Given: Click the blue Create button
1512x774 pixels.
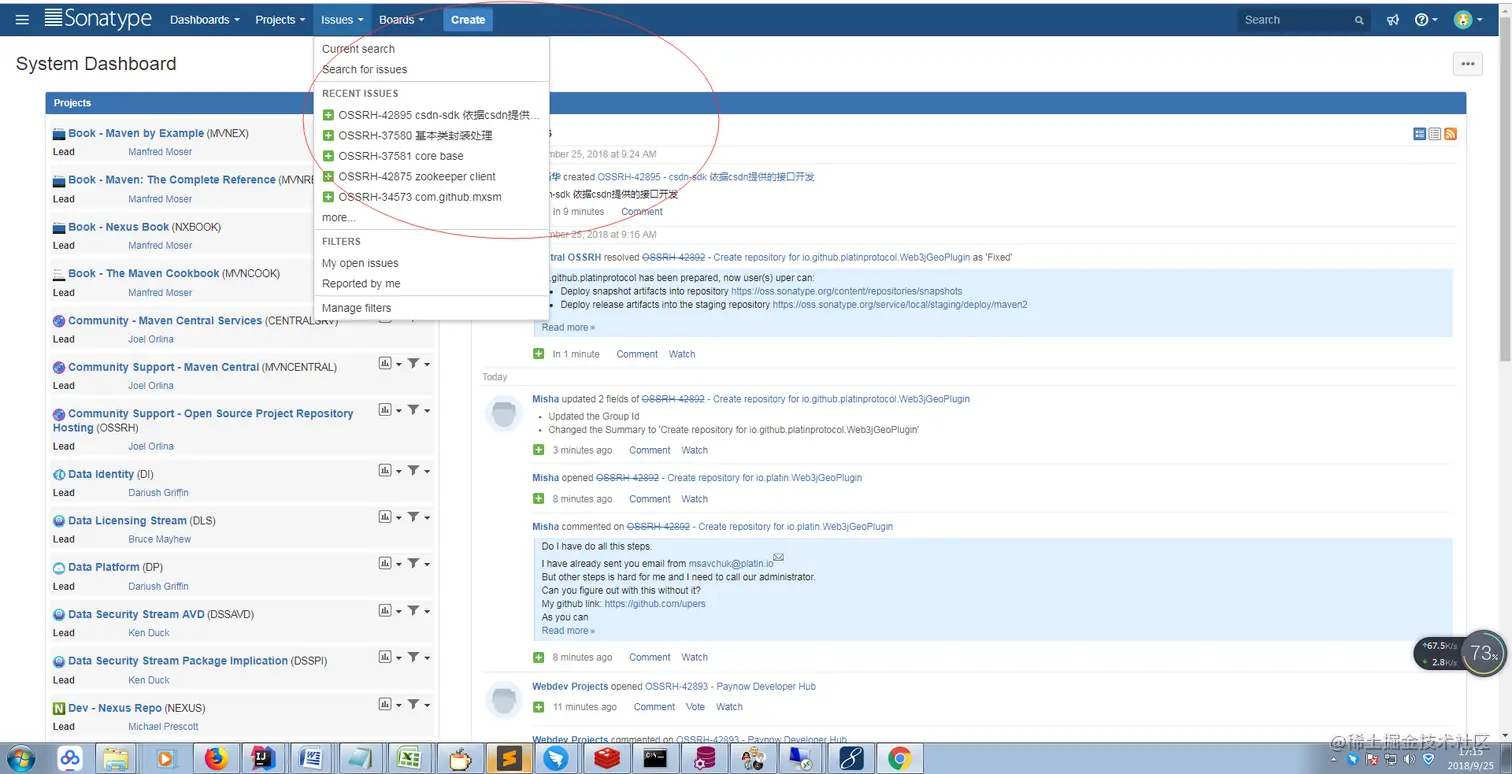Looking at the screenshot, I should click(468, 20).
